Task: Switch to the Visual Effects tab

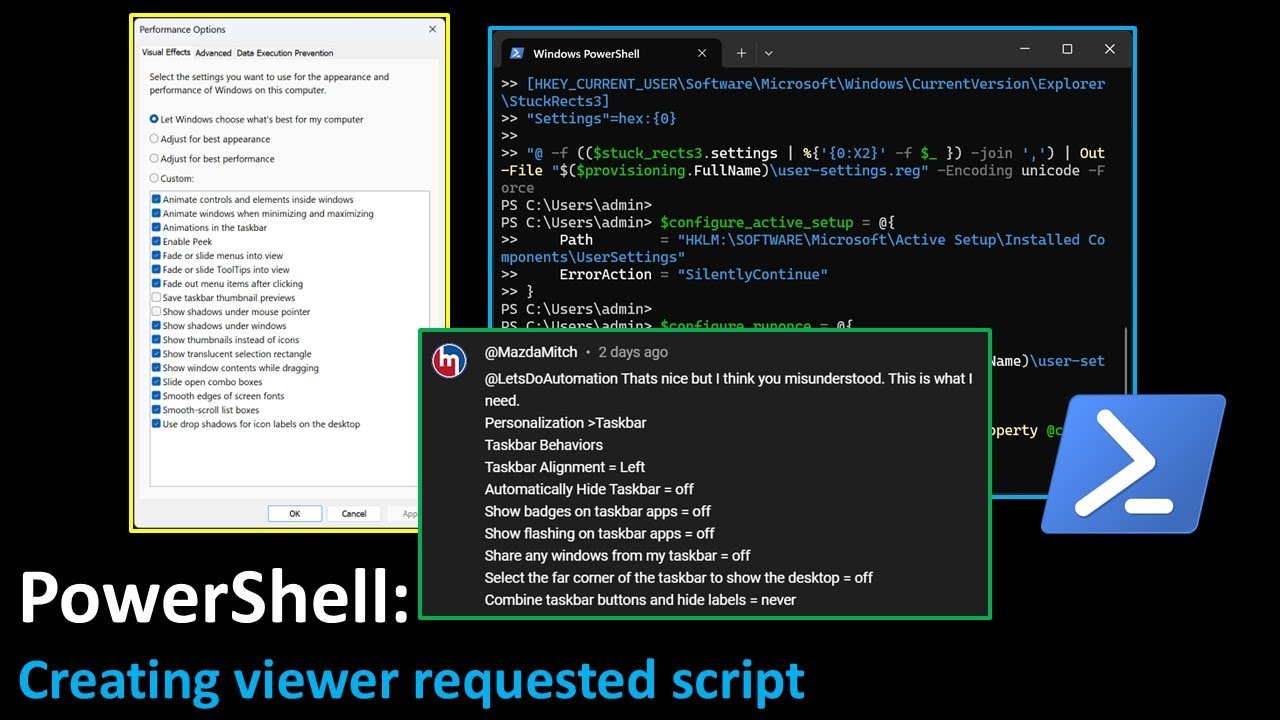Action: tap(166, 53)
